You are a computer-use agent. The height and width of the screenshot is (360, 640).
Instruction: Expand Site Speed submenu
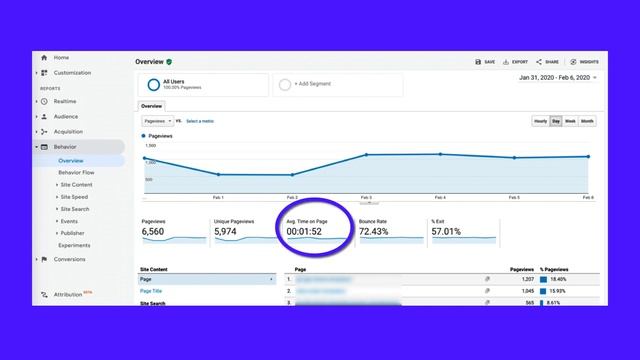pyautogui.click(x=57, y=197)
